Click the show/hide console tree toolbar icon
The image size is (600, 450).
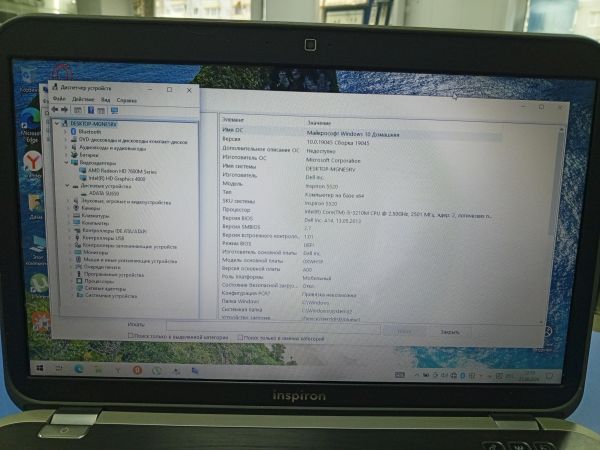click(78, 110)
